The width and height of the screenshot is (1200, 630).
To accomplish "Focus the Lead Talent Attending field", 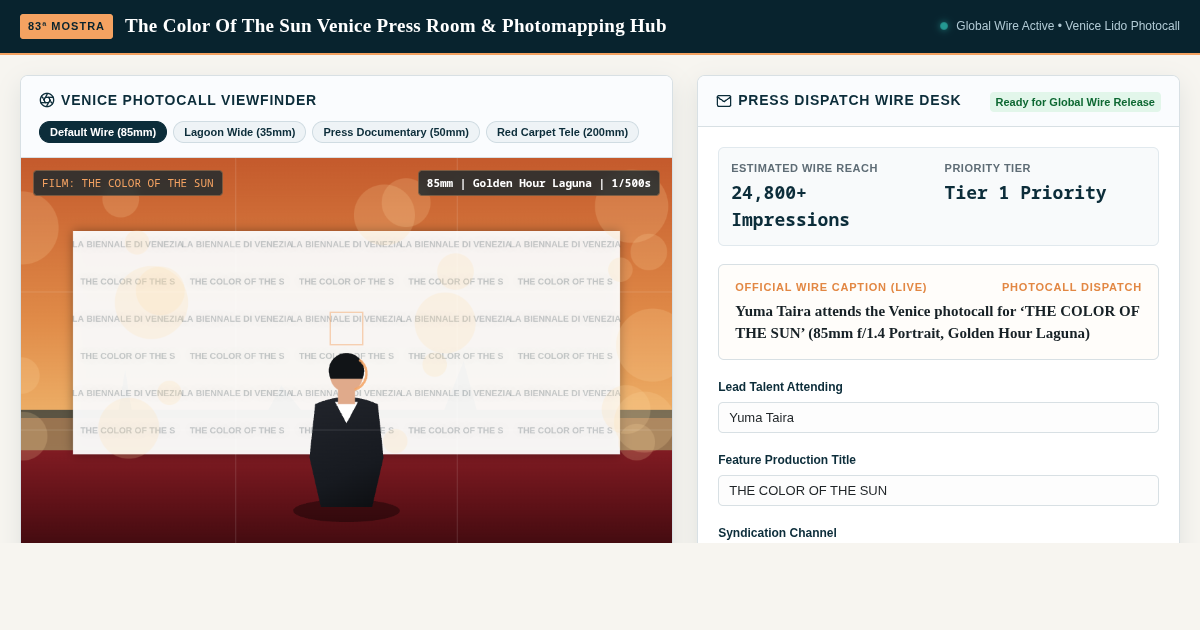I will (938, 418).
